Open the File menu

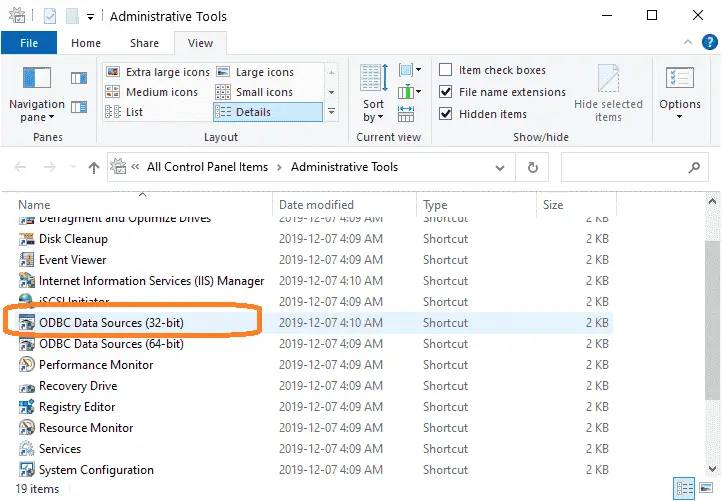pyautogui.click(x=29, y=43)
